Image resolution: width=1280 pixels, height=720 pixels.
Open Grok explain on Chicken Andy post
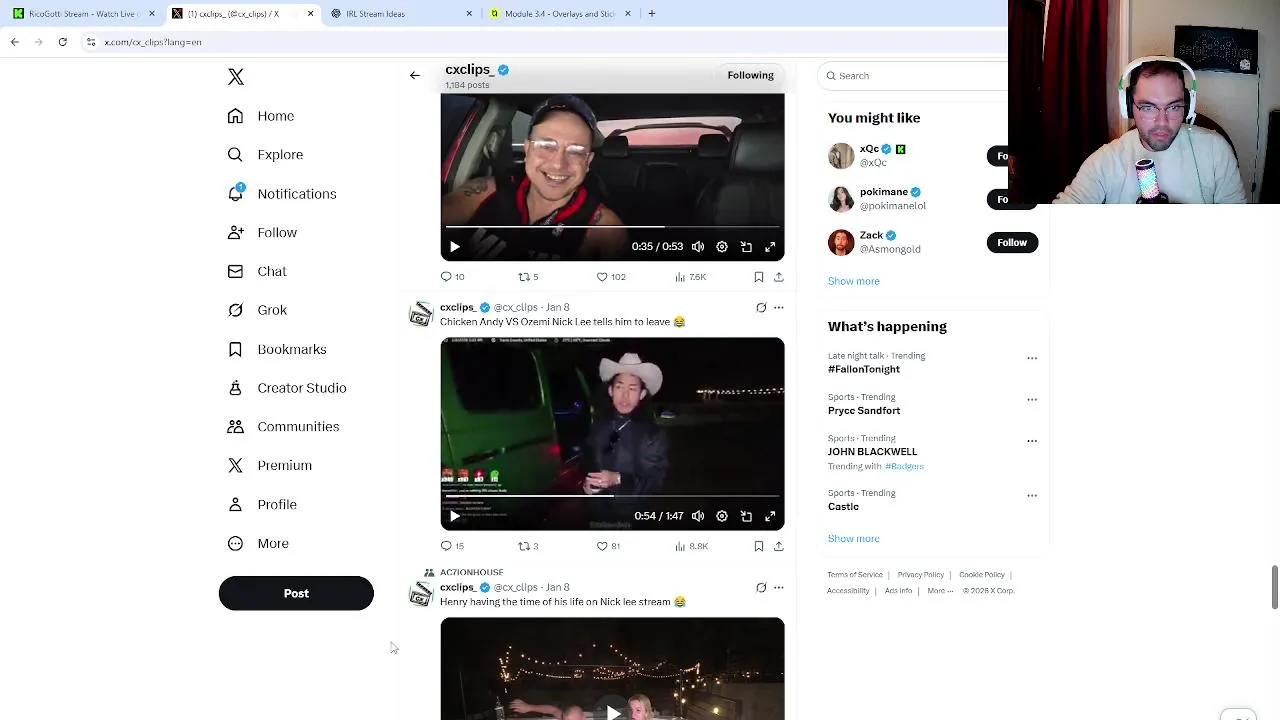click(x=761, y=308)
